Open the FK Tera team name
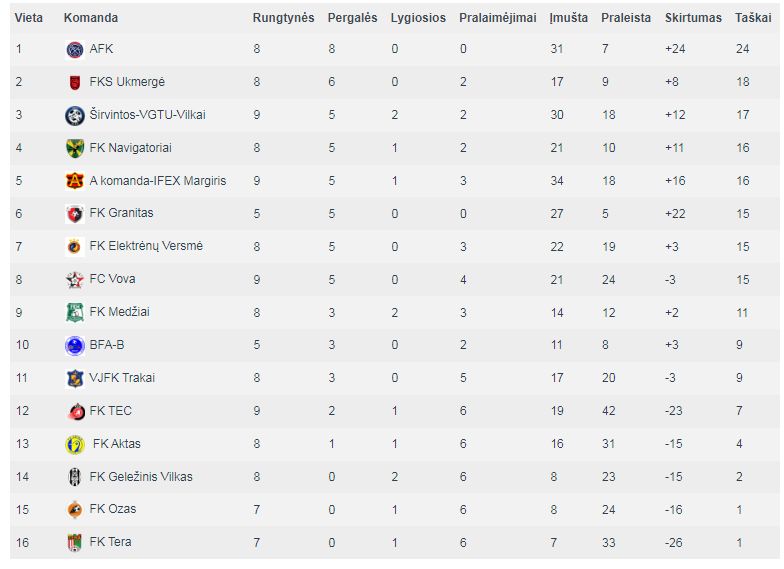Image resolution: width=784 pixels, height=569 pixels. click(110, 542)
